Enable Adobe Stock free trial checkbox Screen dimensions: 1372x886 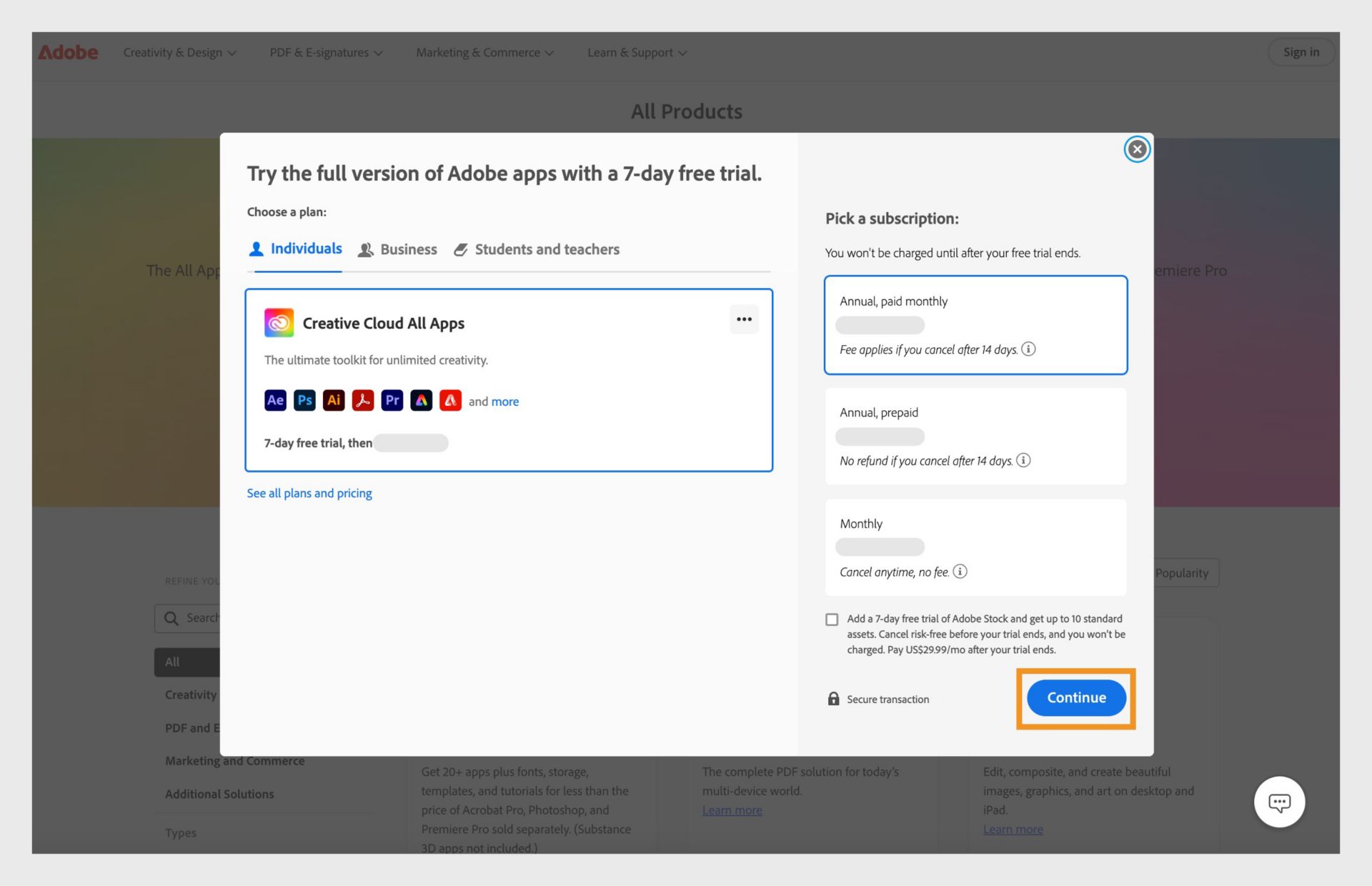(831, 619)
